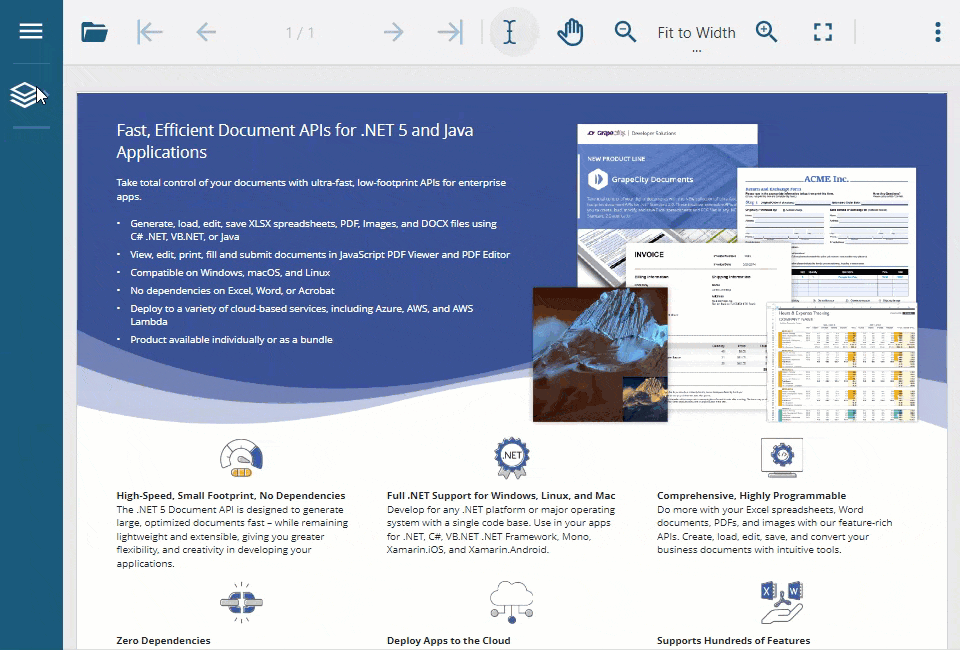Go to the next page arrow
Image resolution: width=960 pixels, height=650 pixels.
click(393, 32)
